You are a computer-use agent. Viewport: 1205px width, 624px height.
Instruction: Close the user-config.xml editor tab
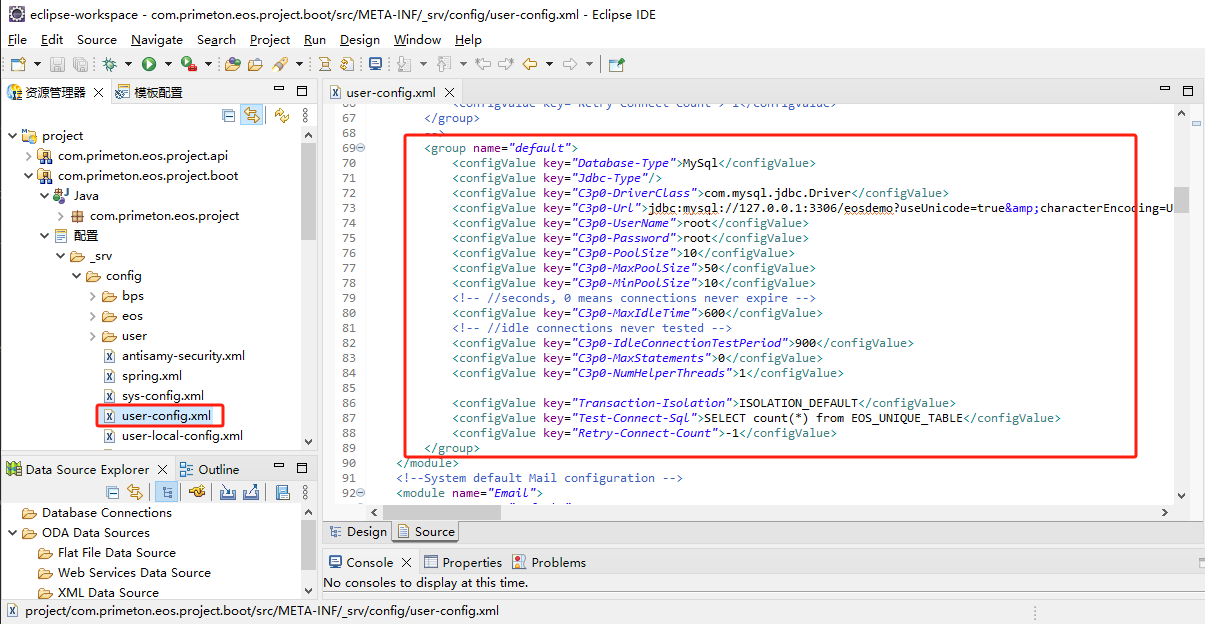(448, 93)
